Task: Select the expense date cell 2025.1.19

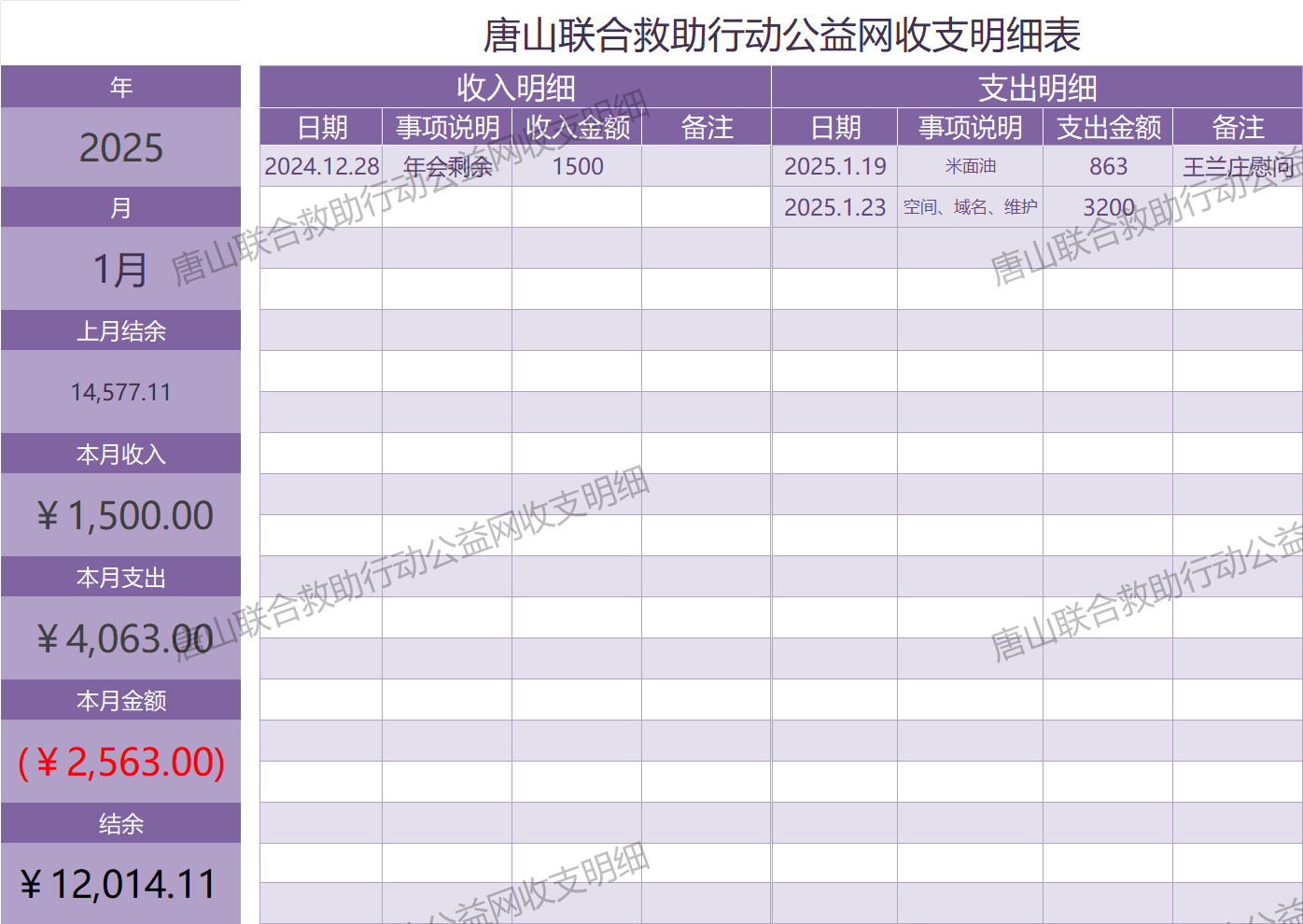Action: click(834, 166)
